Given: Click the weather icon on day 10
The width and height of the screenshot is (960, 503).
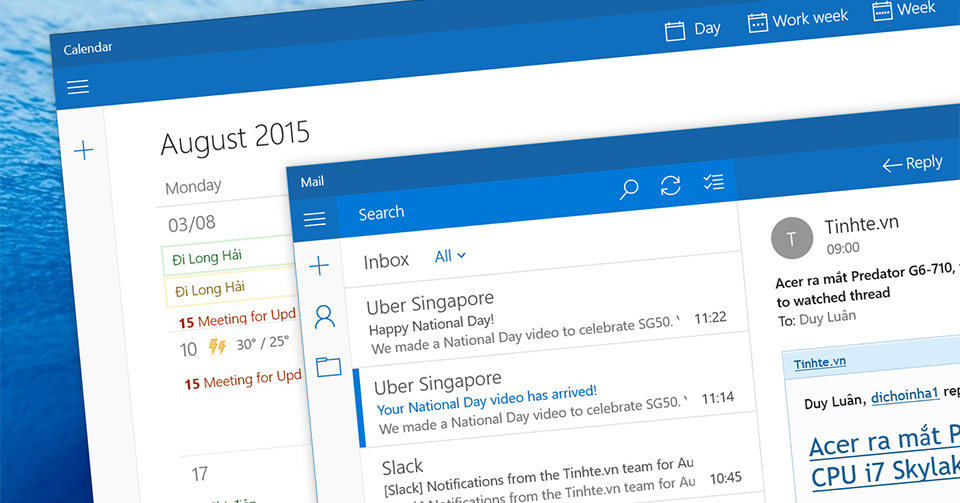Looking at the screenshot, I should 217,346.
